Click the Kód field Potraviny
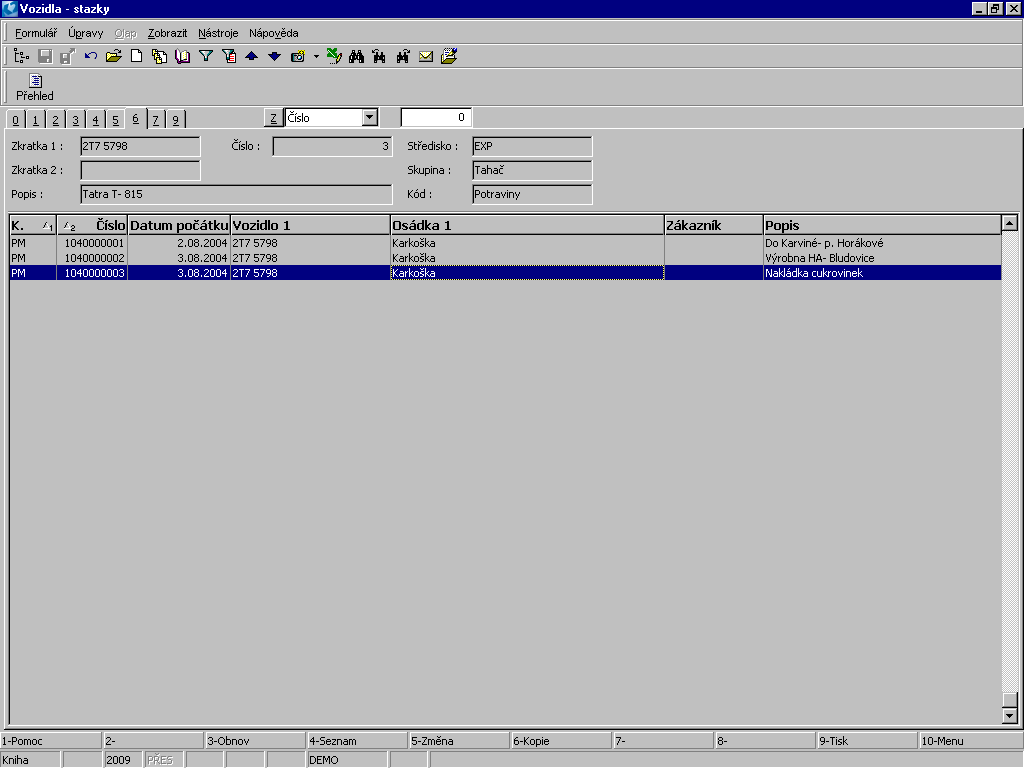This screenshot has width=1024, height=768. point(532,195)
